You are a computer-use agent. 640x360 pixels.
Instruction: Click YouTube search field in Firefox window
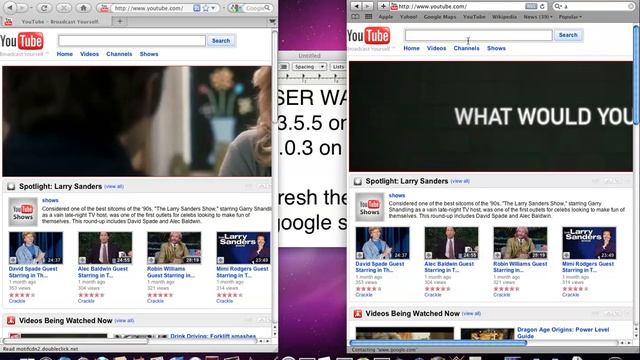tap(132, 40)
